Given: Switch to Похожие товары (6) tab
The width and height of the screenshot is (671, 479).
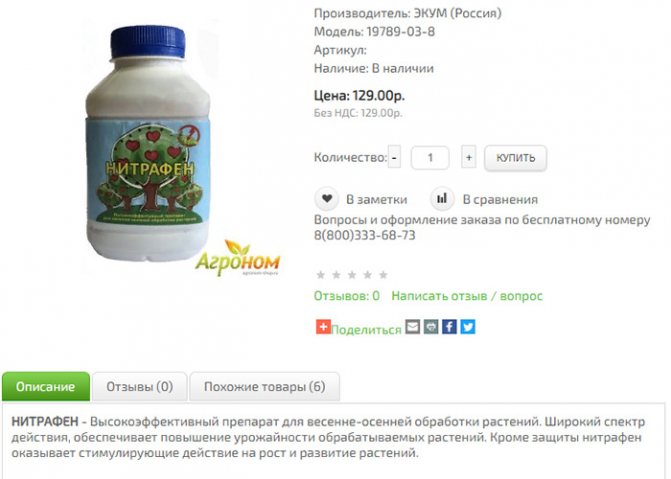Looking at the screenshot, I should (x=264, y=387).
